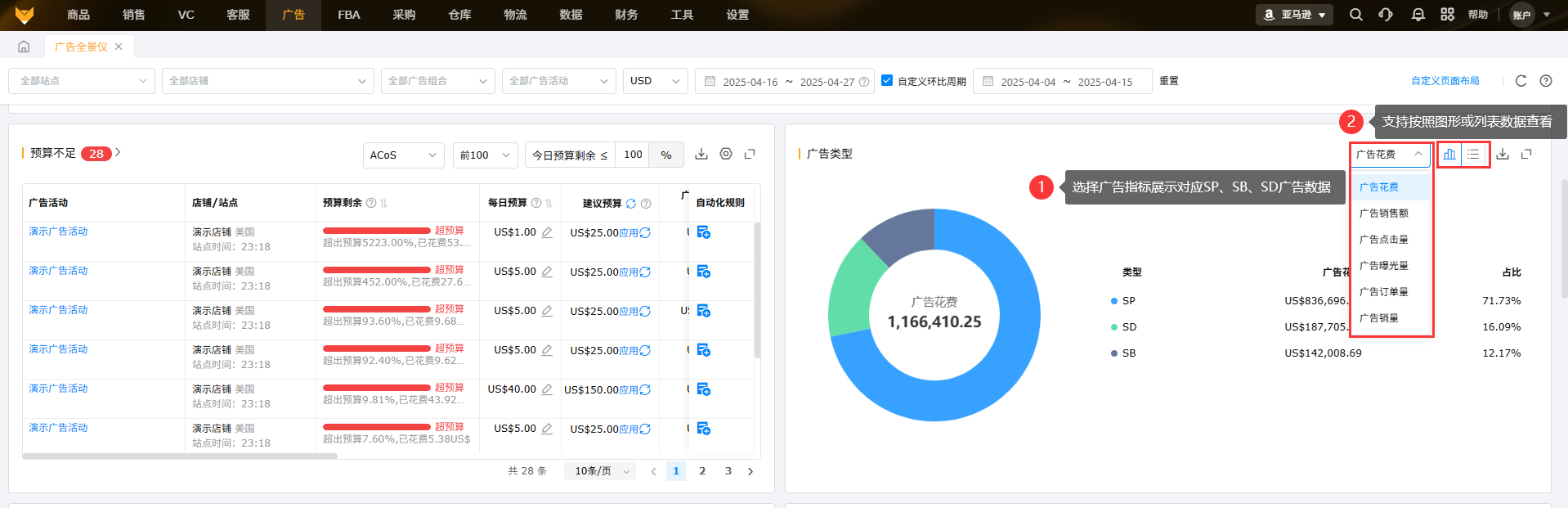
Task: Toggle the % unit button for budget remaining
Action: click(666, 155)
